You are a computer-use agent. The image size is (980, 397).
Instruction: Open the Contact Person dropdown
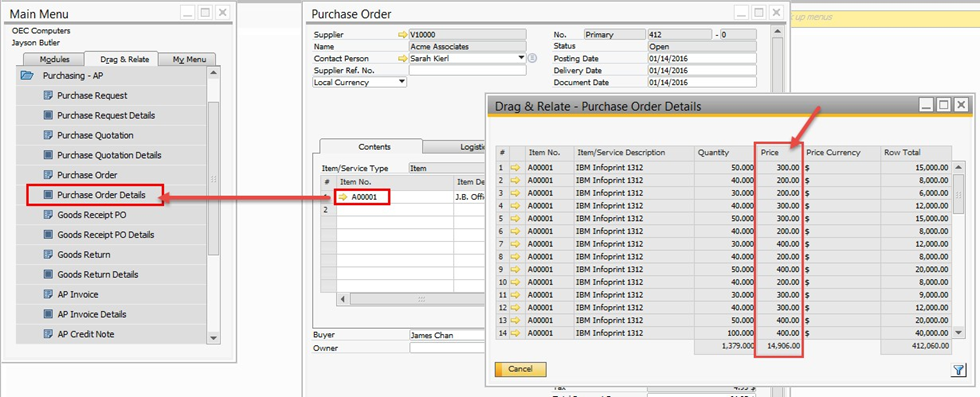[x=521, y=58]
